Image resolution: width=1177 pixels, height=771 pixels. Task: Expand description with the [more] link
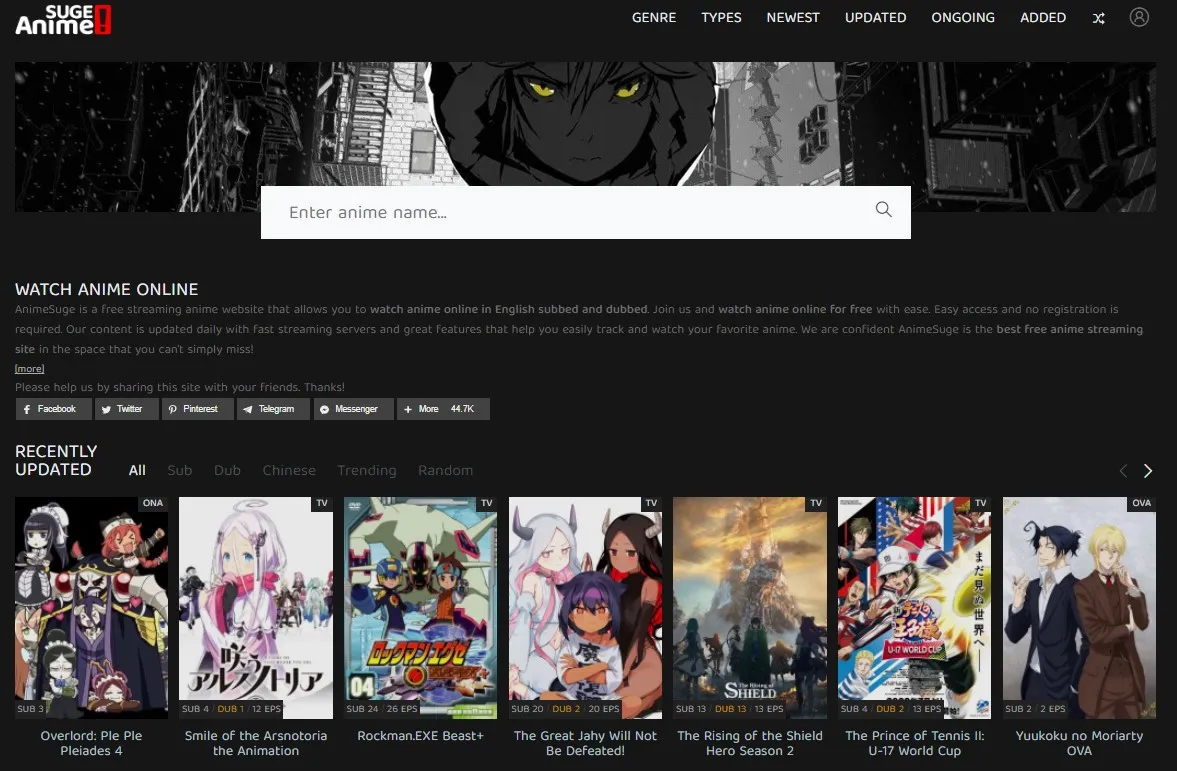[x=29, y=369]
